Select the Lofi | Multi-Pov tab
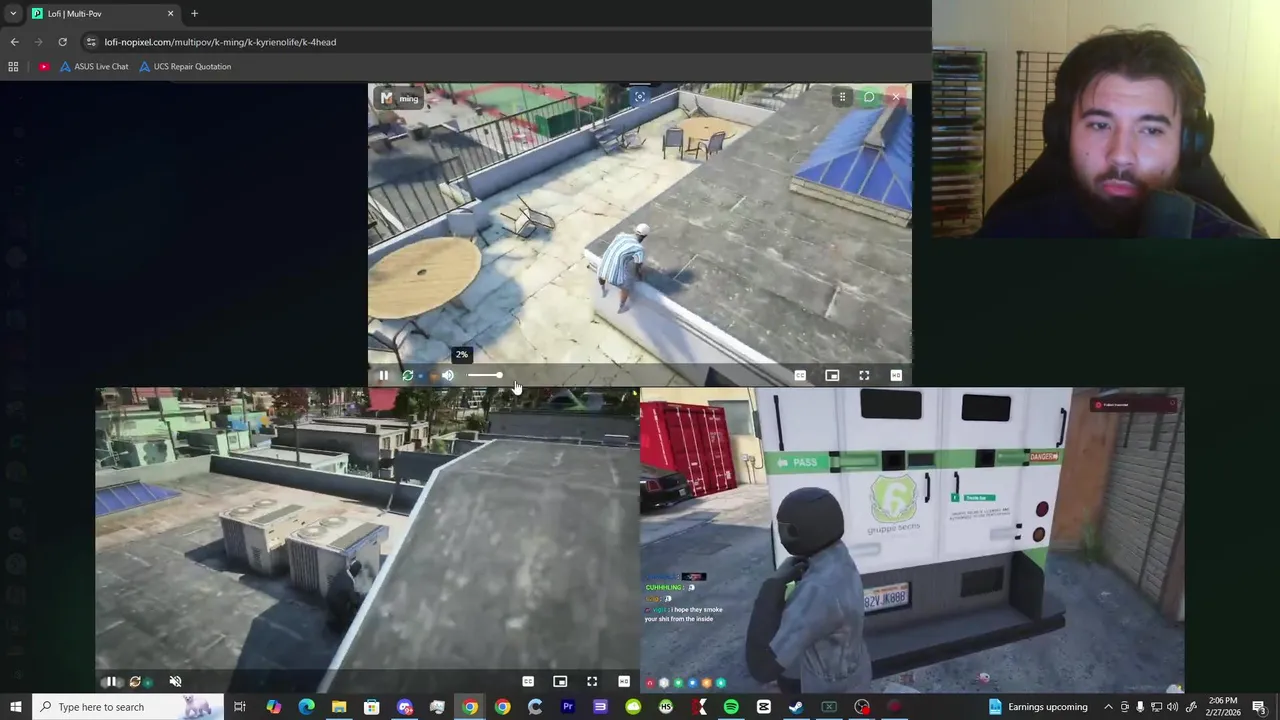The width and height of the screenshot is (1280, 720). point(103,14)
